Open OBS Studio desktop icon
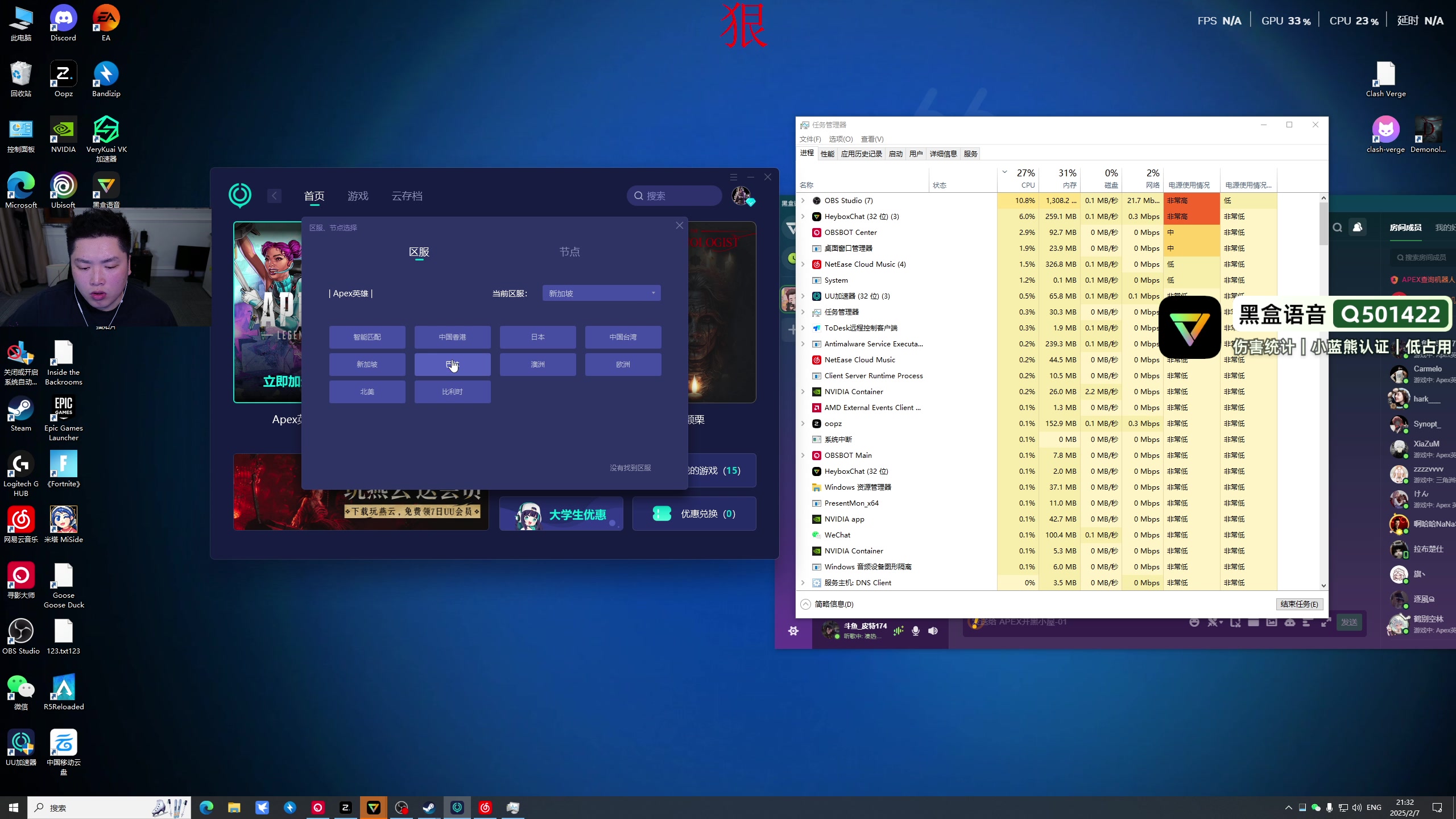Image resolution: width=1456 pixels, height=819 pixels. (x=21, y=636)
